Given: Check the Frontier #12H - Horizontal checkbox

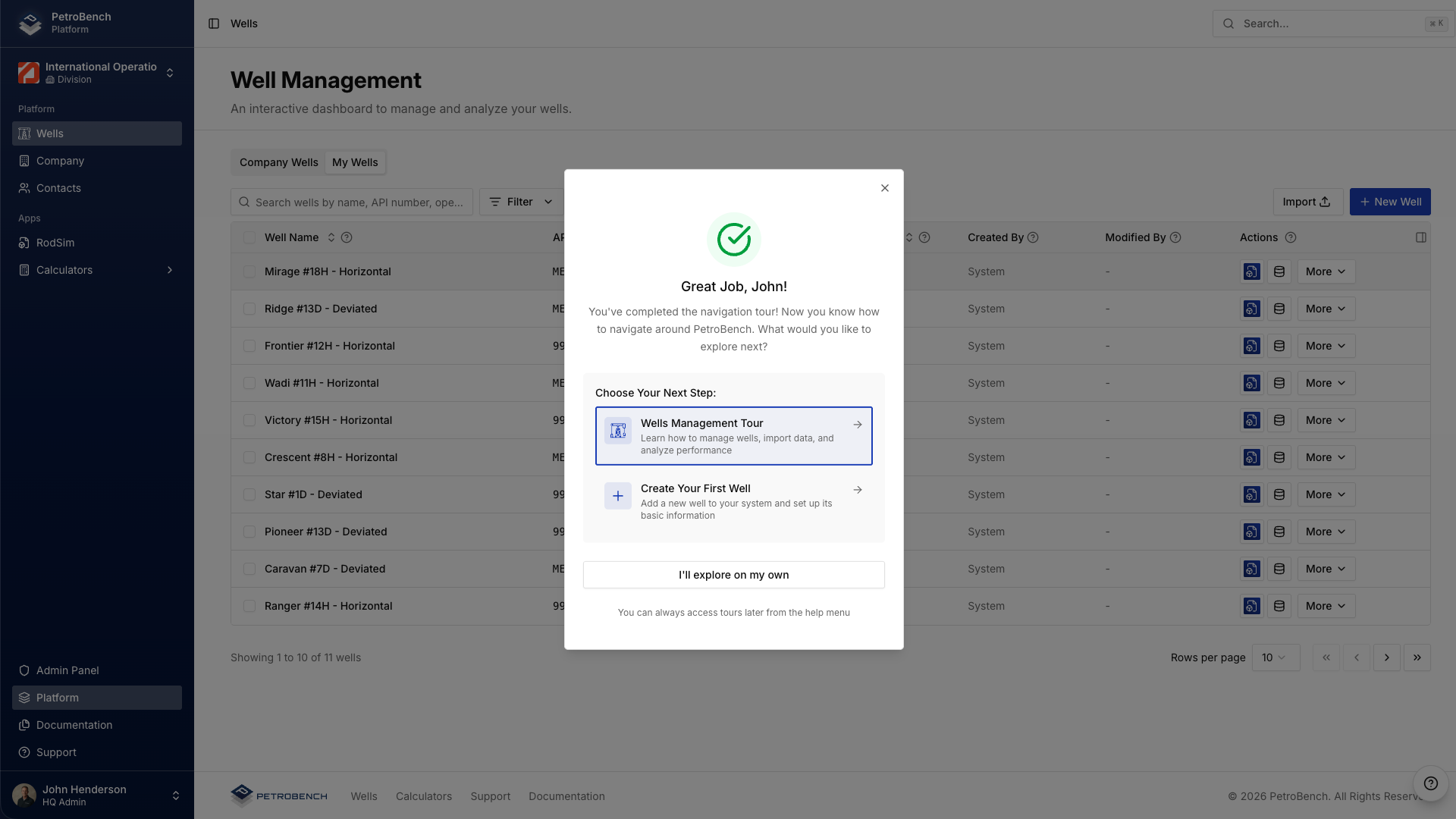Looking at the screenshot, I should (249, 346).
